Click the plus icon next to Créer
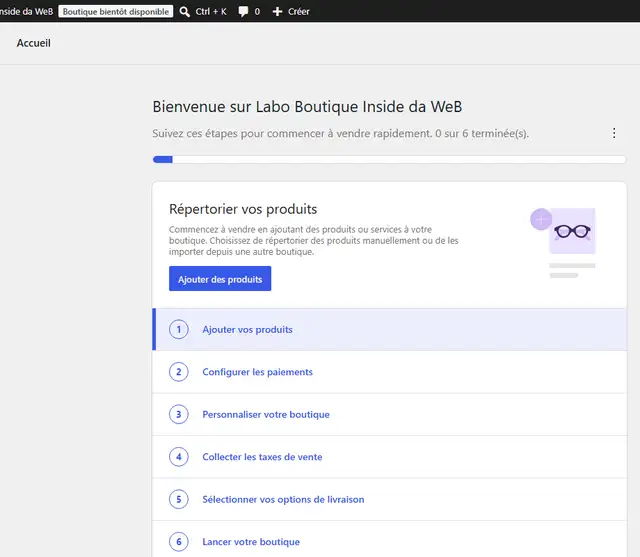Image resolution: width=640 pixels, height=557 pixels. click(x=277, y=11)
